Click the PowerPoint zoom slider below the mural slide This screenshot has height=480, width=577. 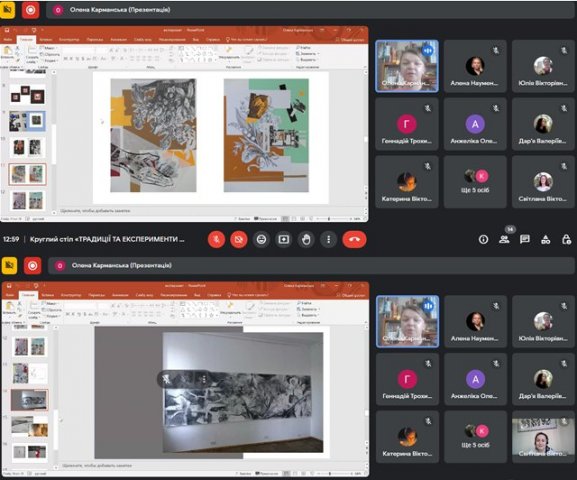(x=330, y=474)
